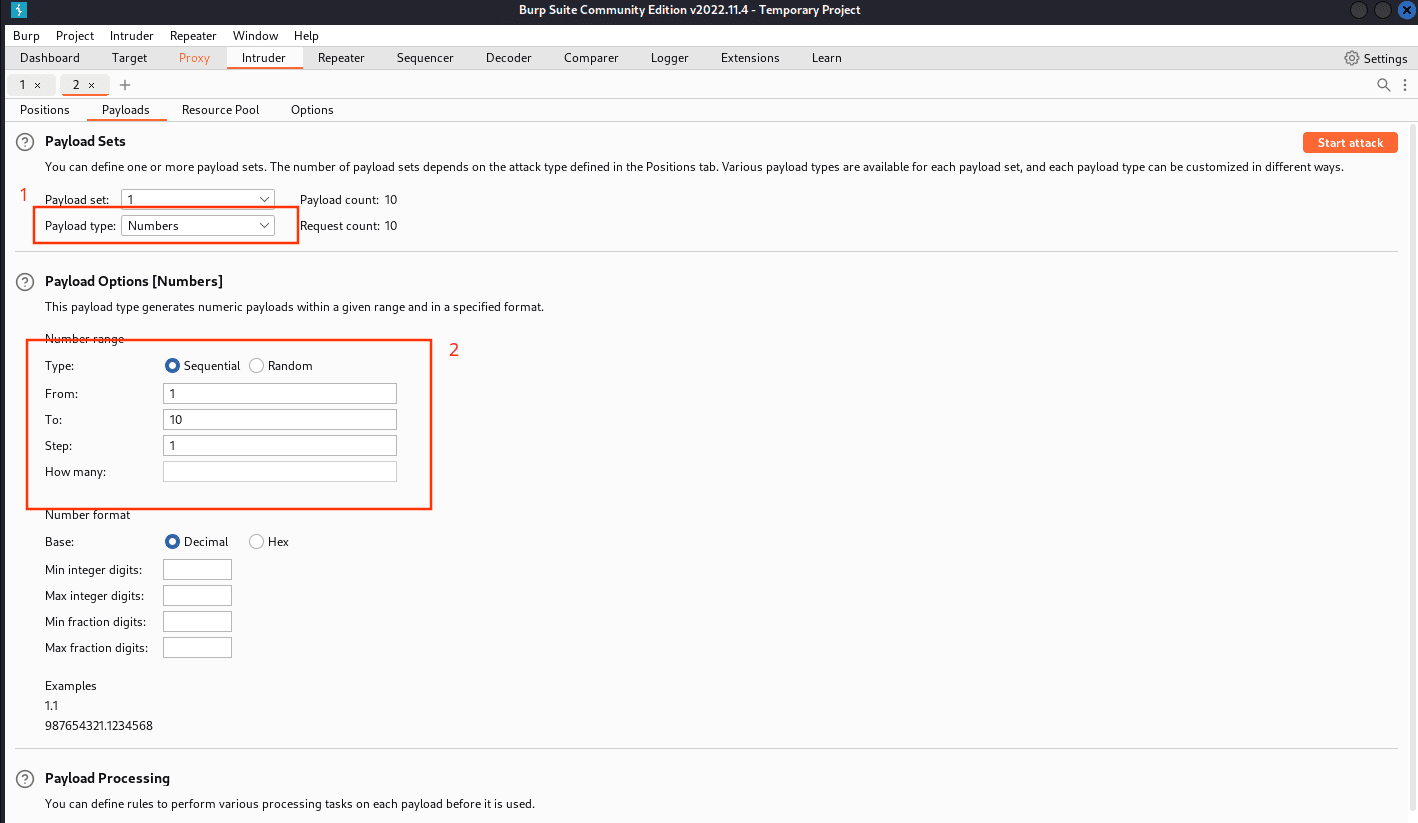Screen dimensions: 1418x823
Task: Open the Payload set dropdown
Action: point(198,200)
